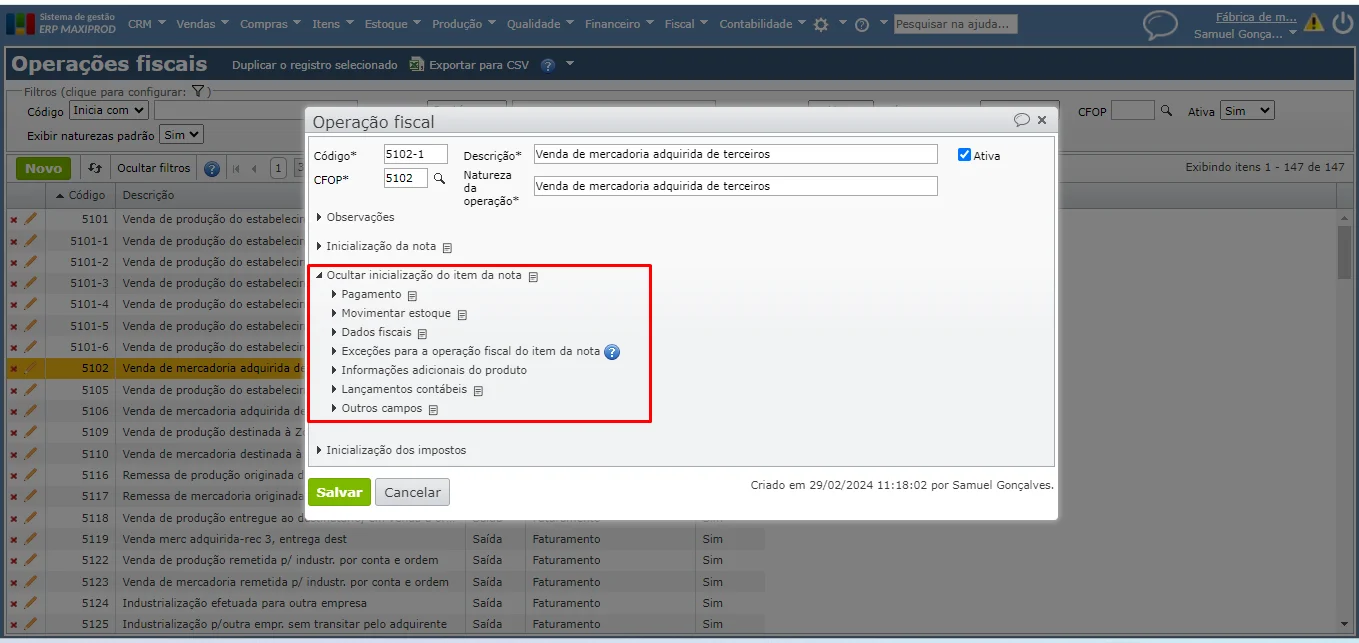Open the Ativa filter dropdown
The height and width of the screenshot is (643, 1359).
tap(1247, 111)
